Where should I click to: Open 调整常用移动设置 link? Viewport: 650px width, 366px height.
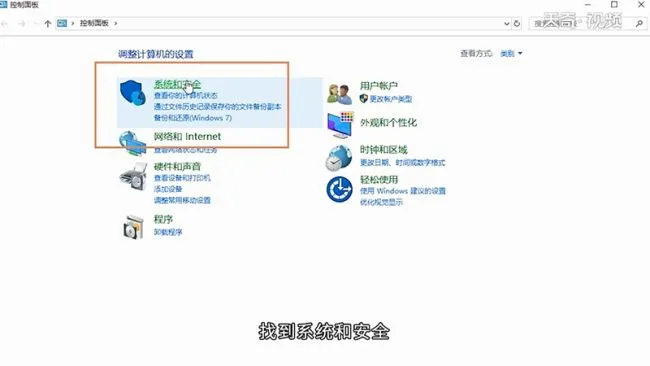(182, 200)
